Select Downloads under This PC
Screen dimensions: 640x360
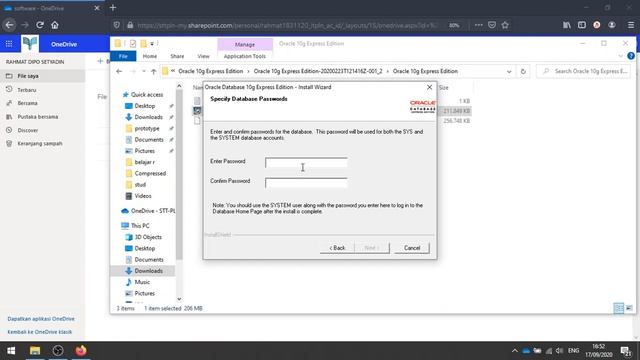(x=148, y=271)
